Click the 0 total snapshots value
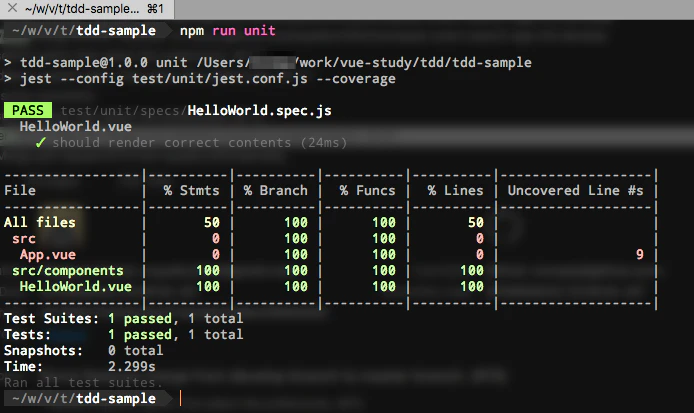 click(135, 350)
